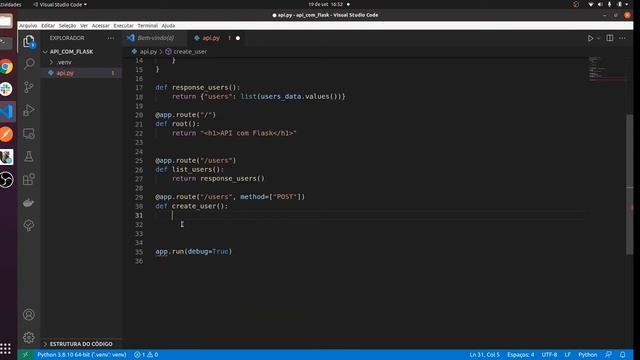Image resolution: width=640 pixels, height=360 pixels.
Task: Open the Arquivo menu
Action: 28,26
